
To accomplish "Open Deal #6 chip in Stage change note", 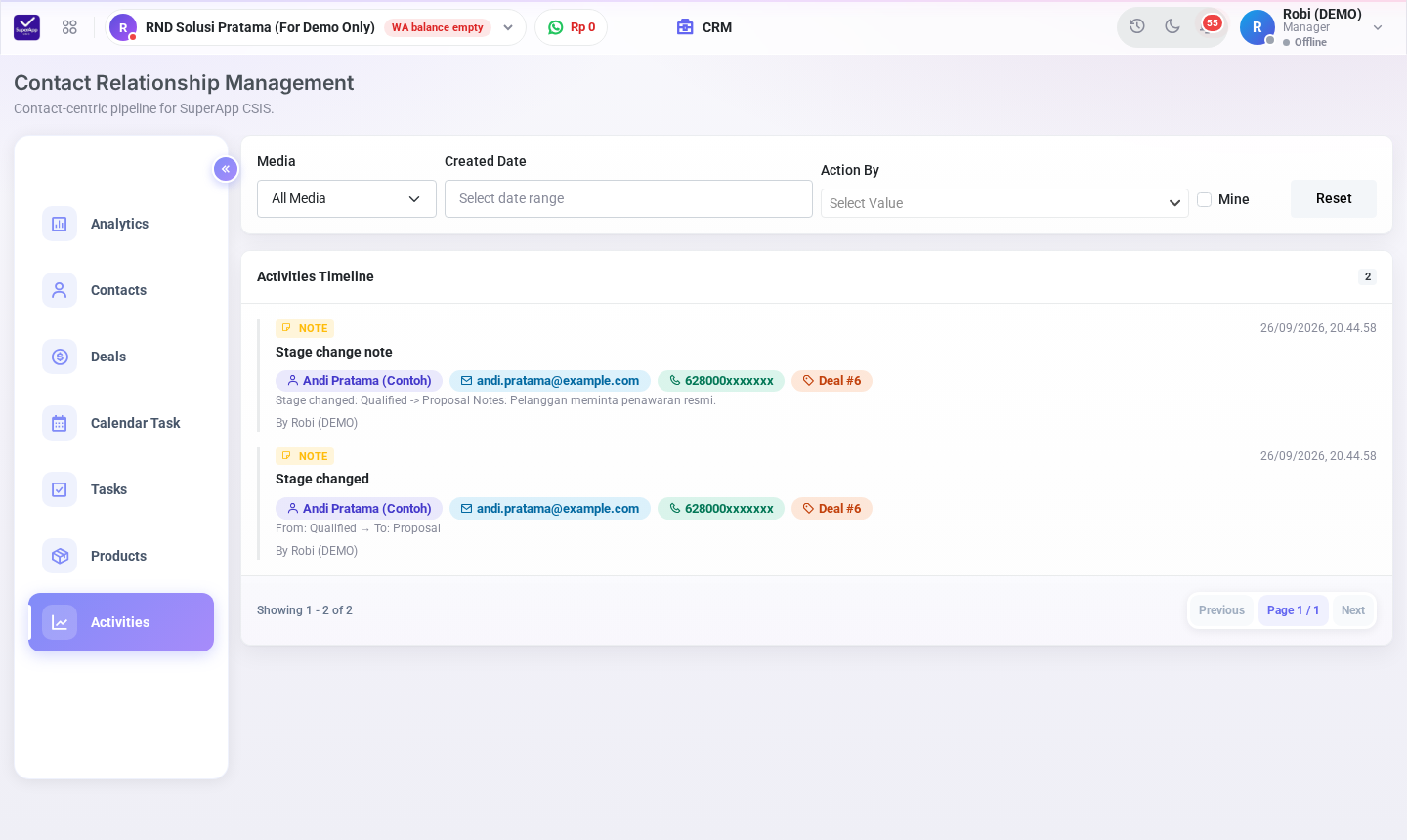I will pos(831,381).
